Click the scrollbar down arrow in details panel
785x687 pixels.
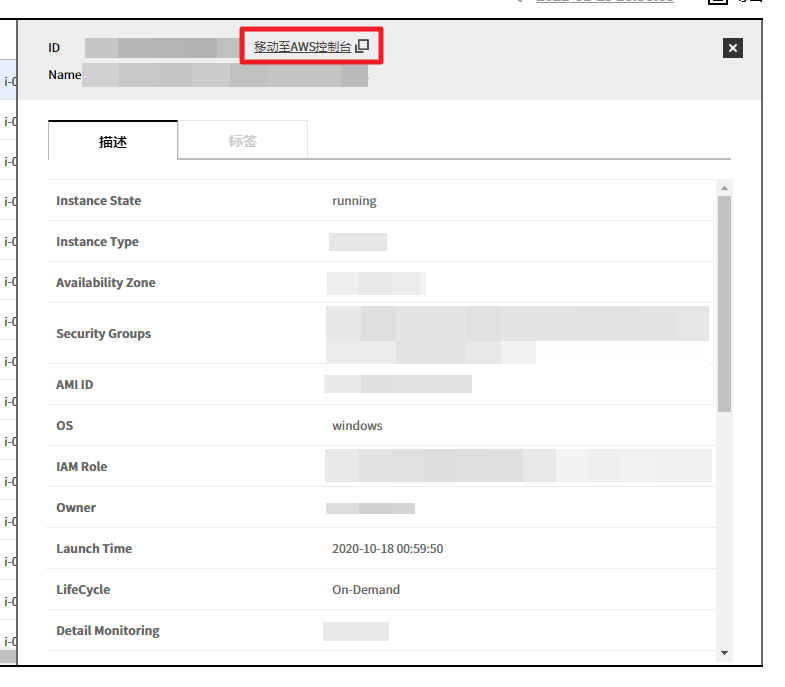point(725,652)
